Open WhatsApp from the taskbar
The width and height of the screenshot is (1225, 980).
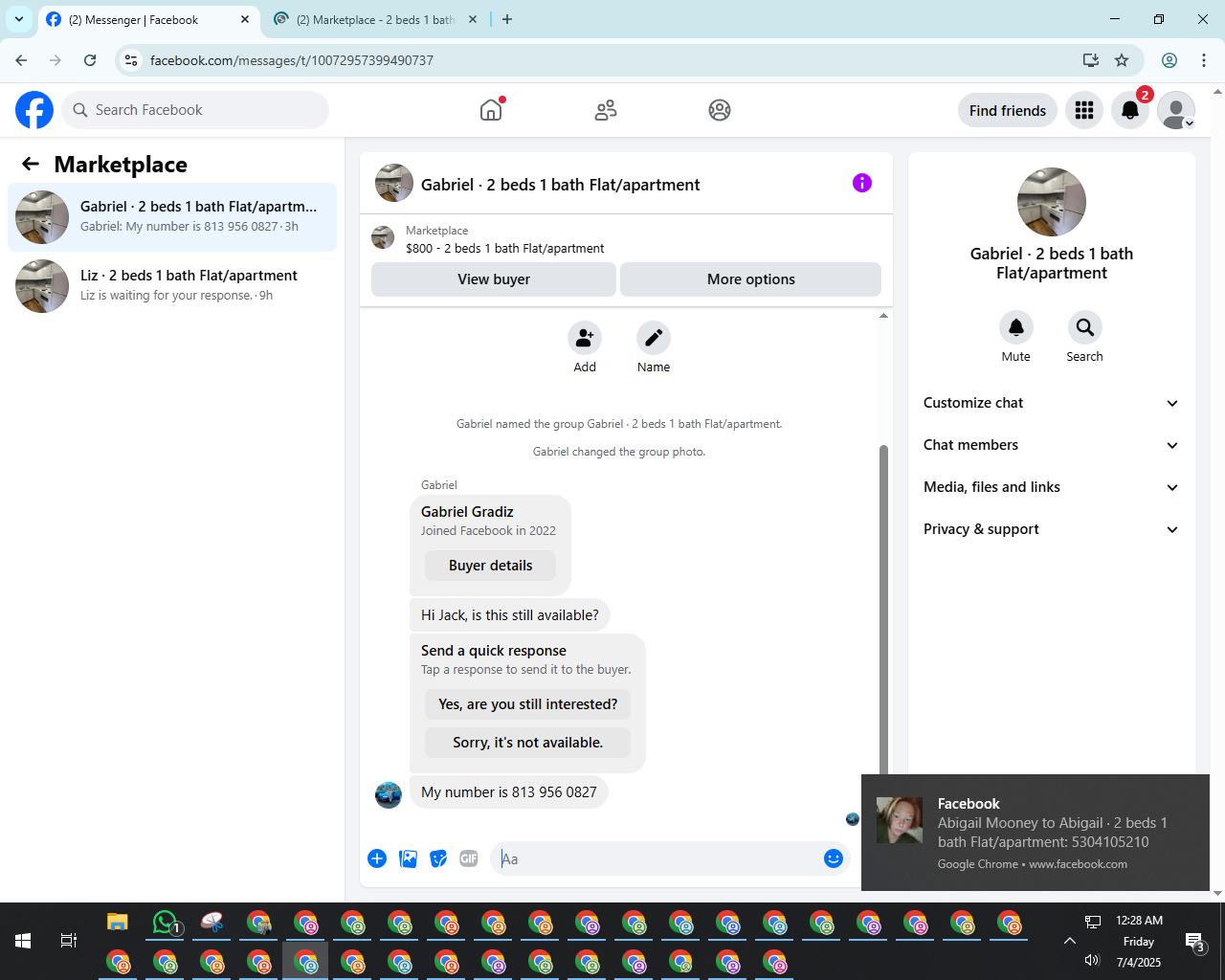165,923
